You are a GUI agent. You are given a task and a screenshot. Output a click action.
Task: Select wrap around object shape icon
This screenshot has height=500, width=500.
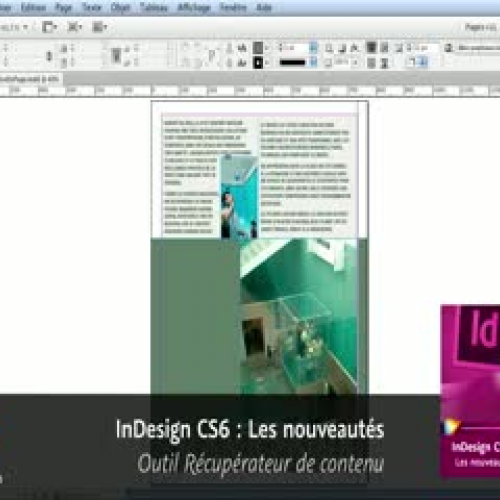click(371, 63)
